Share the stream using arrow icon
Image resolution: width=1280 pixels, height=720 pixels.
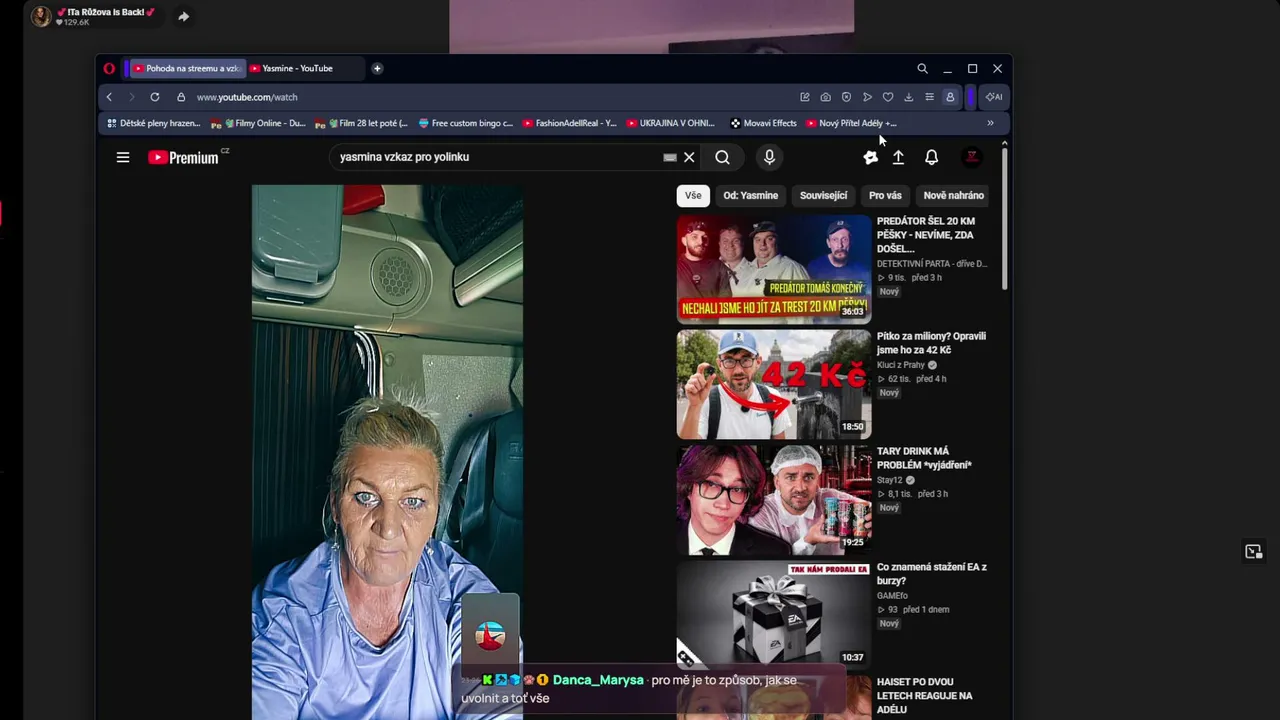point(183,16)
